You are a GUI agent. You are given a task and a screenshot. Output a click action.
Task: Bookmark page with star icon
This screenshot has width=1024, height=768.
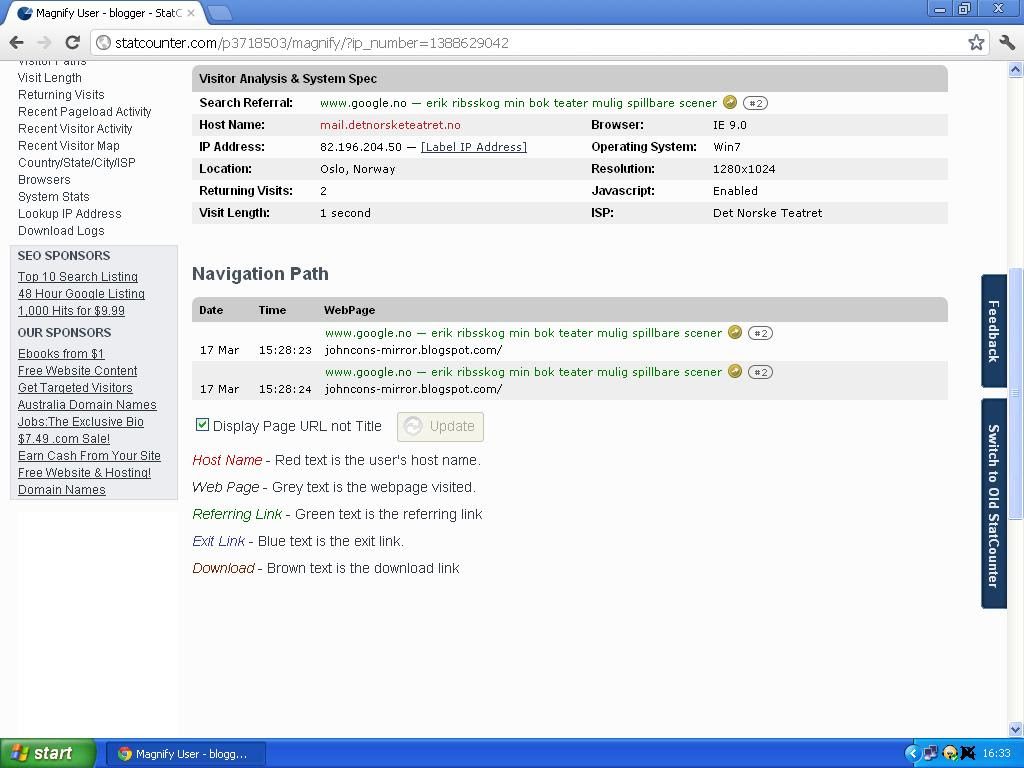pyautogui.click(x=976, y=43)
